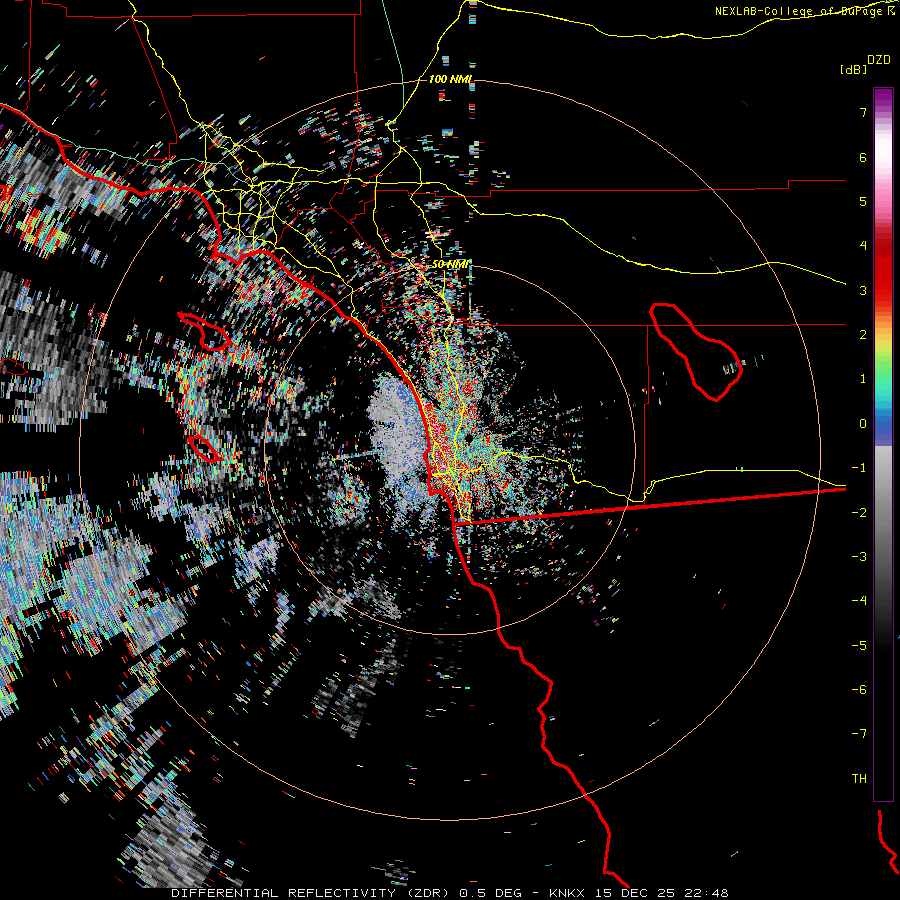Click the -7 tick label on the dB scale

point(859,734)
